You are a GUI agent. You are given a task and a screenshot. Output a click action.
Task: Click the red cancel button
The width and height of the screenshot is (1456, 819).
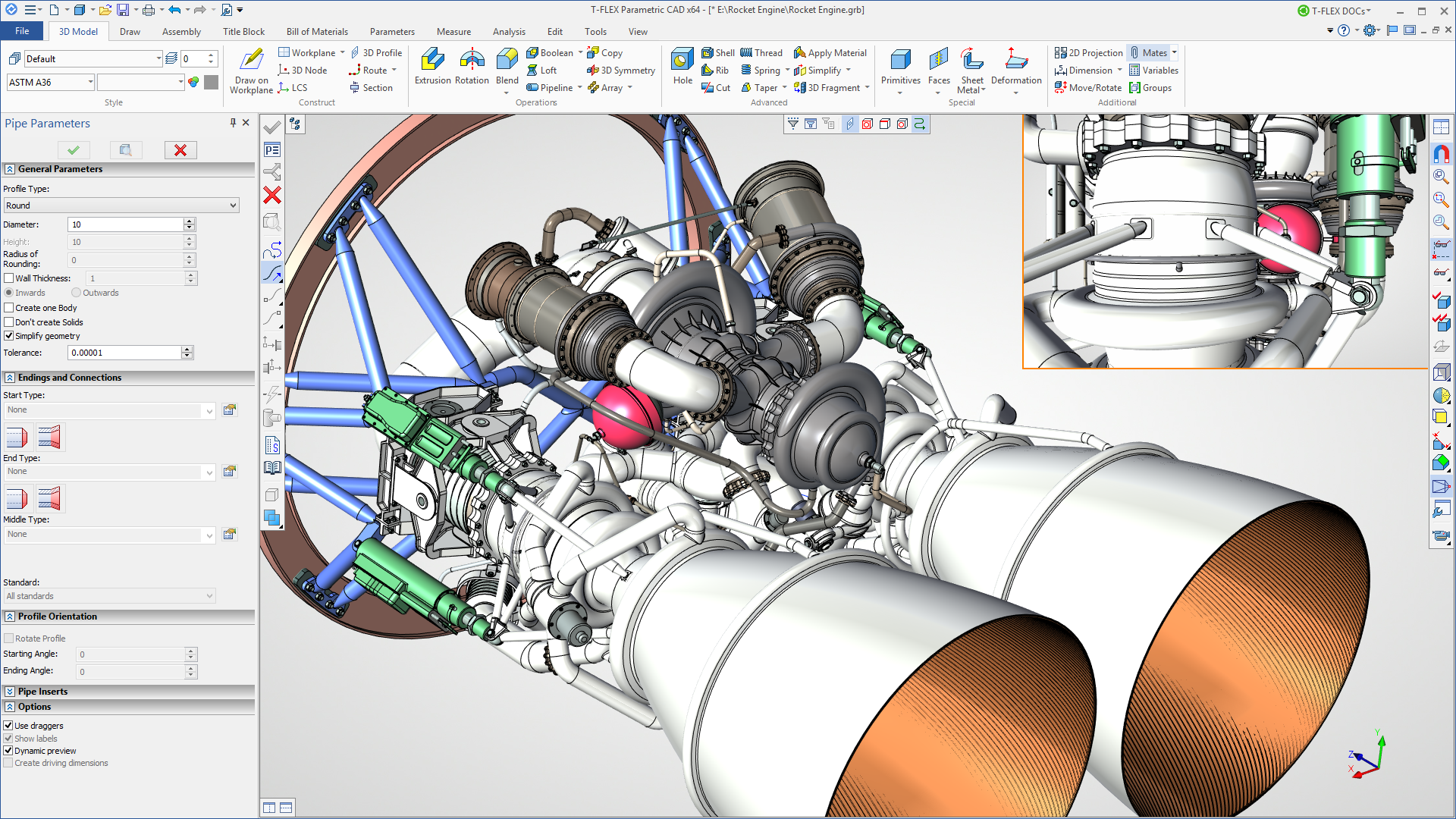tap(180, 150)
